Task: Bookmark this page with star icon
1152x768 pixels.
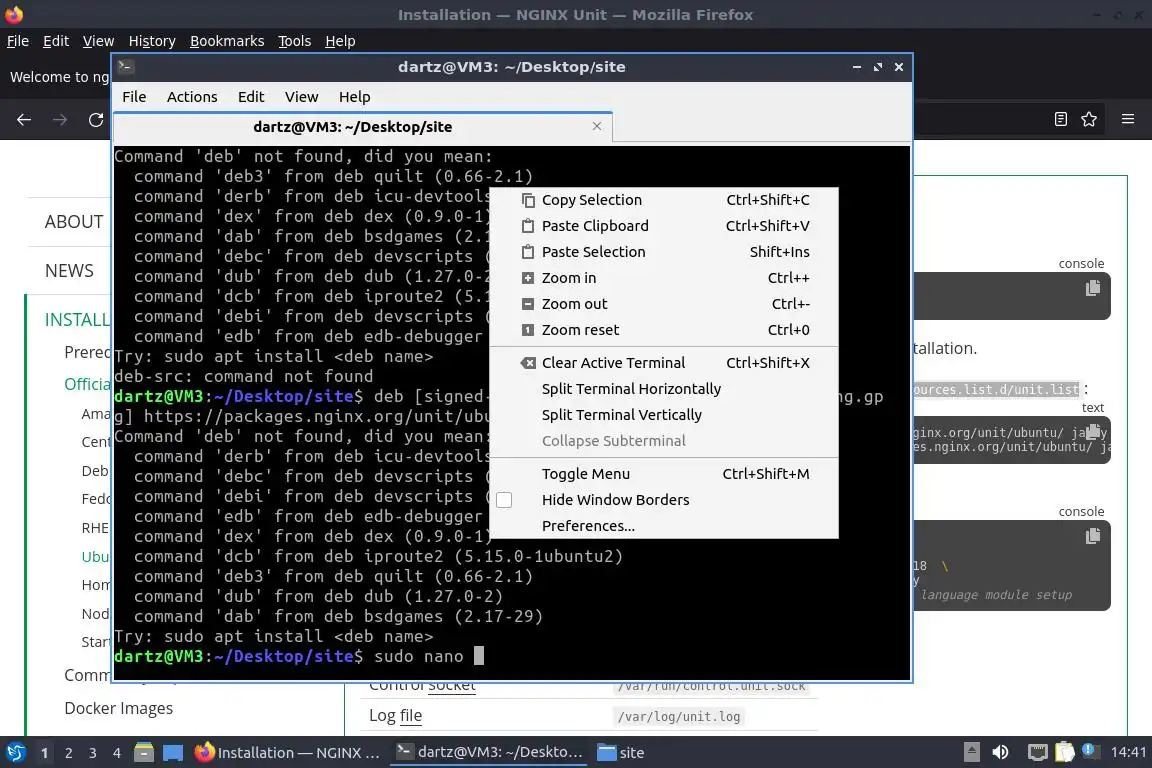Action: coord(1089,119)
